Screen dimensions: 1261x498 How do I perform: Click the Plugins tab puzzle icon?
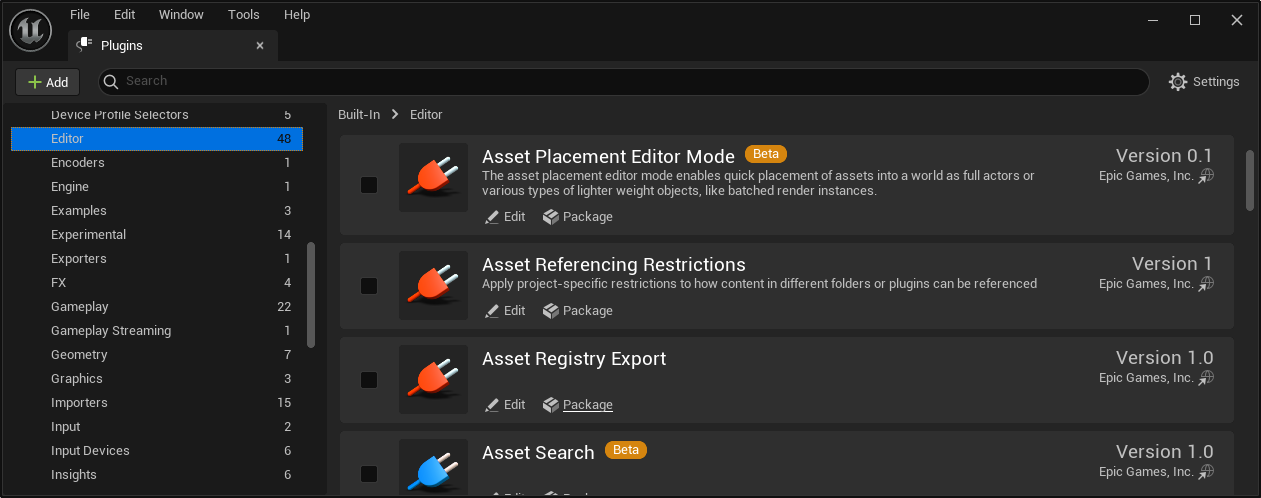[x=85, y=45]
